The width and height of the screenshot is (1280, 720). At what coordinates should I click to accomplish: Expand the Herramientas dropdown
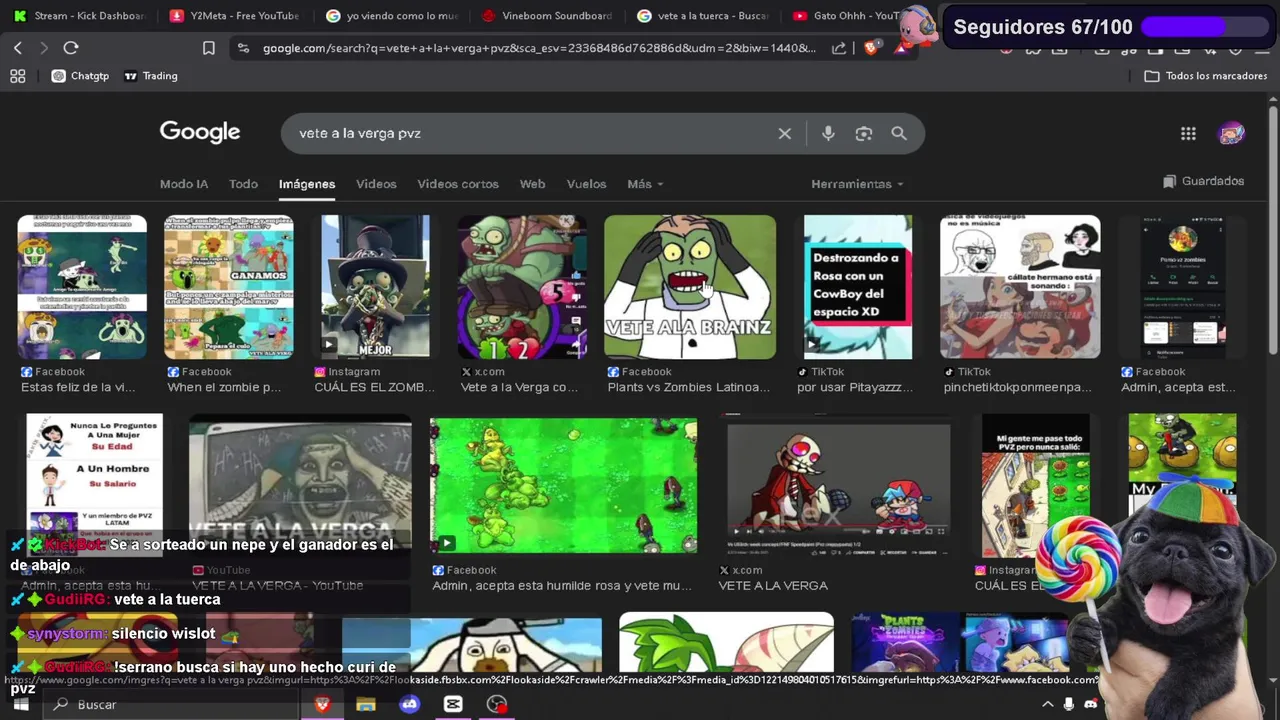pyautogui.click(x=857, y=184)
